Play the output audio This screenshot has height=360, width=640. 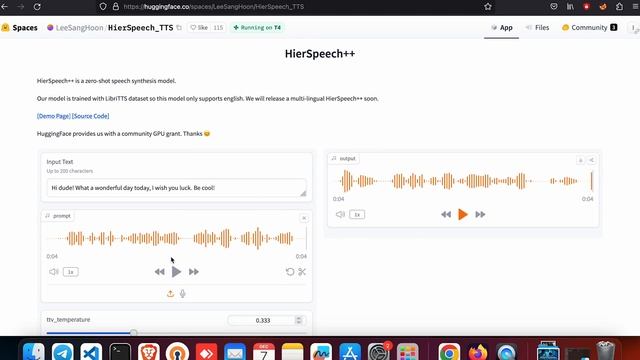[462, 214]
